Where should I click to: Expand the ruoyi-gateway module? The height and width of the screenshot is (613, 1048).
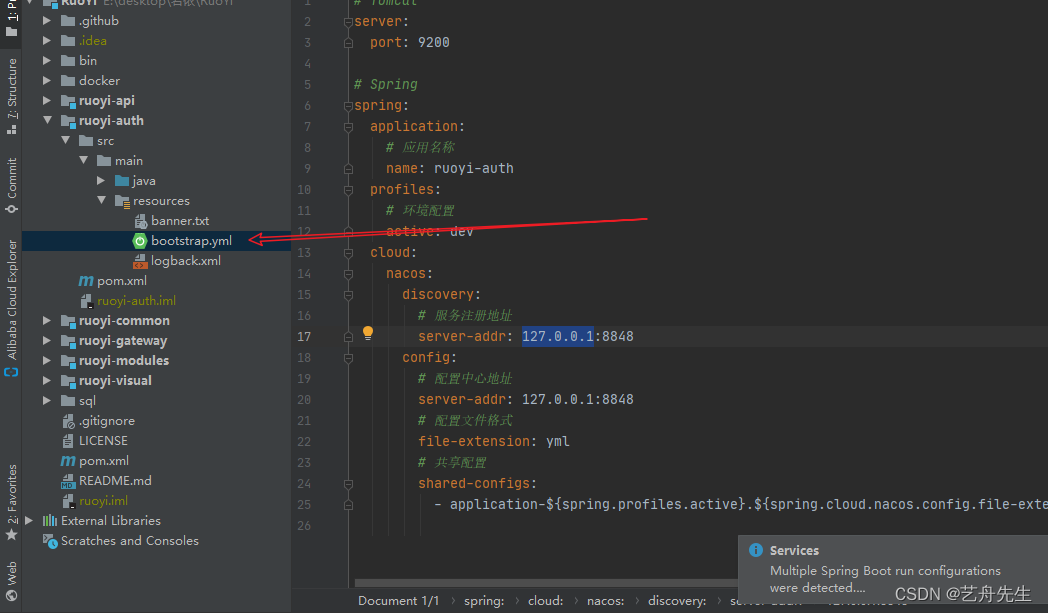click(48, 341)
